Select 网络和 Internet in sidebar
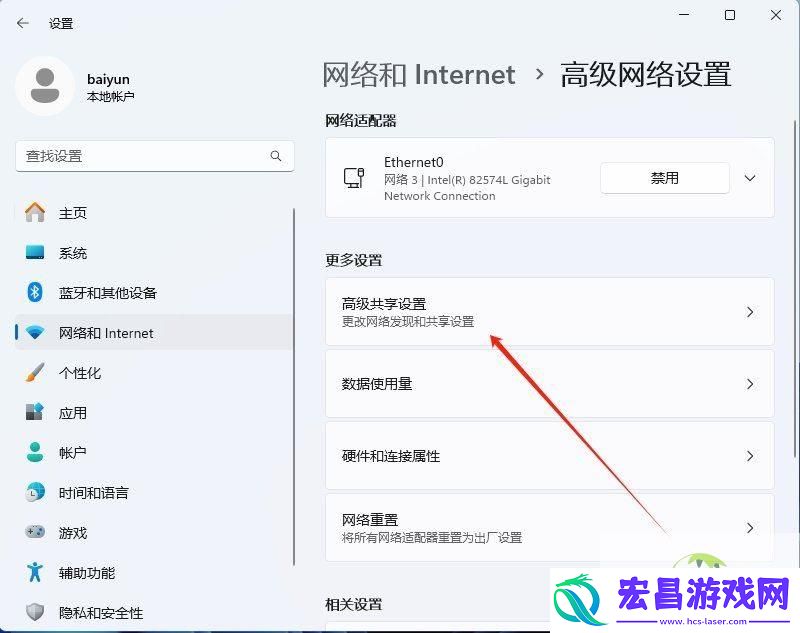The width and height of the screenshot is (800, 633). (x=153, y=333)
